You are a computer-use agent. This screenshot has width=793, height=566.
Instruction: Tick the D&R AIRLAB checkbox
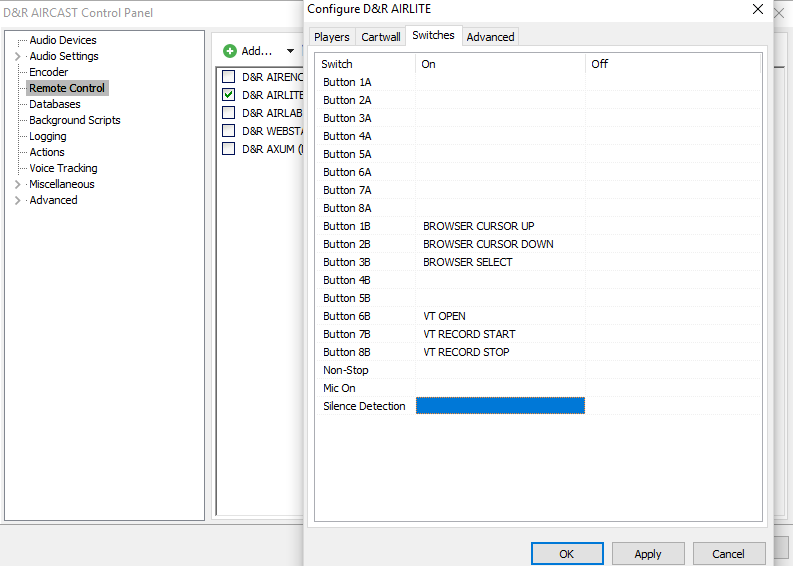click(x=229, y=113)
